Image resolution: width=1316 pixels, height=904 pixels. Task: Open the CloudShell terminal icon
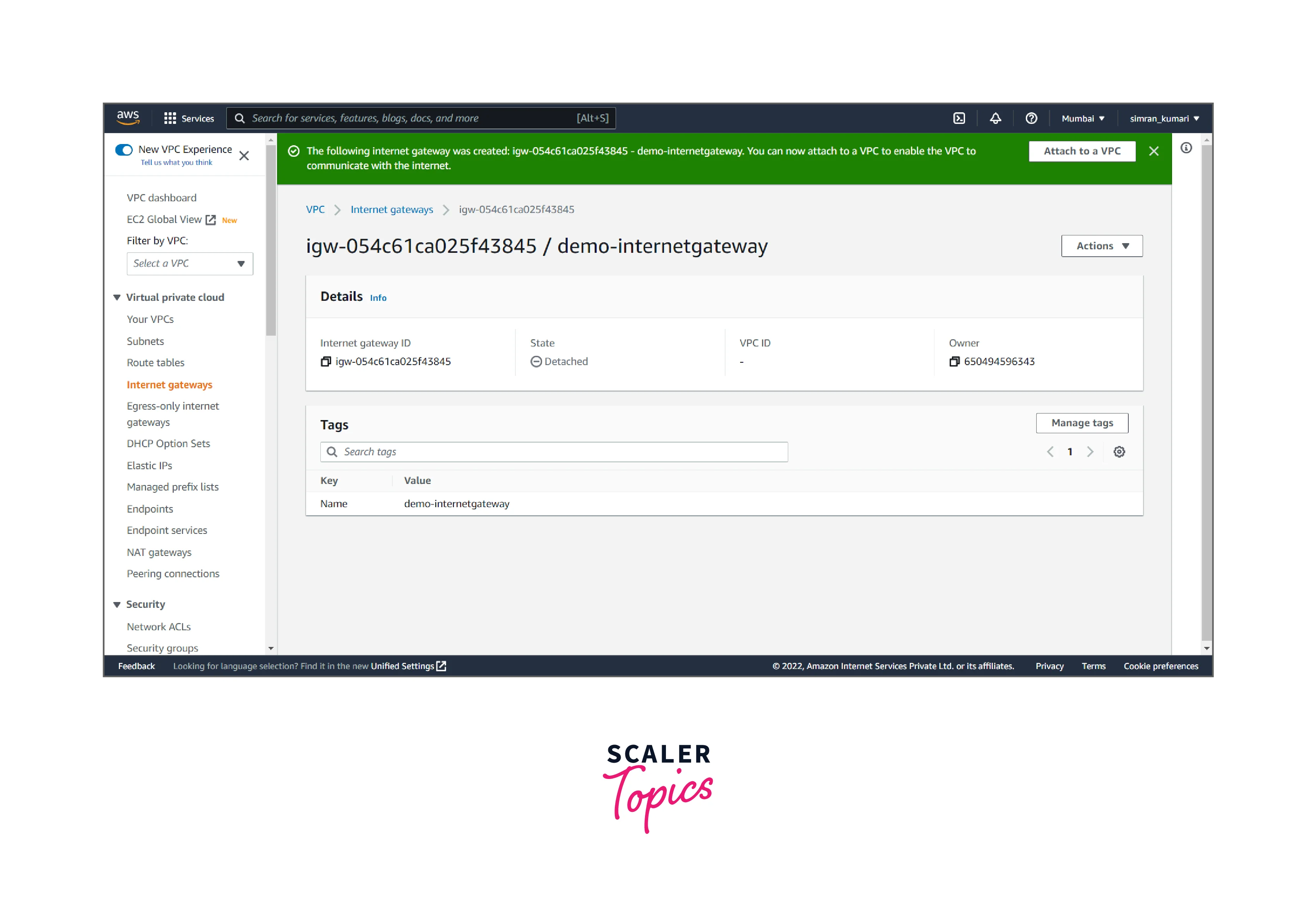click(x=959, y=118)
